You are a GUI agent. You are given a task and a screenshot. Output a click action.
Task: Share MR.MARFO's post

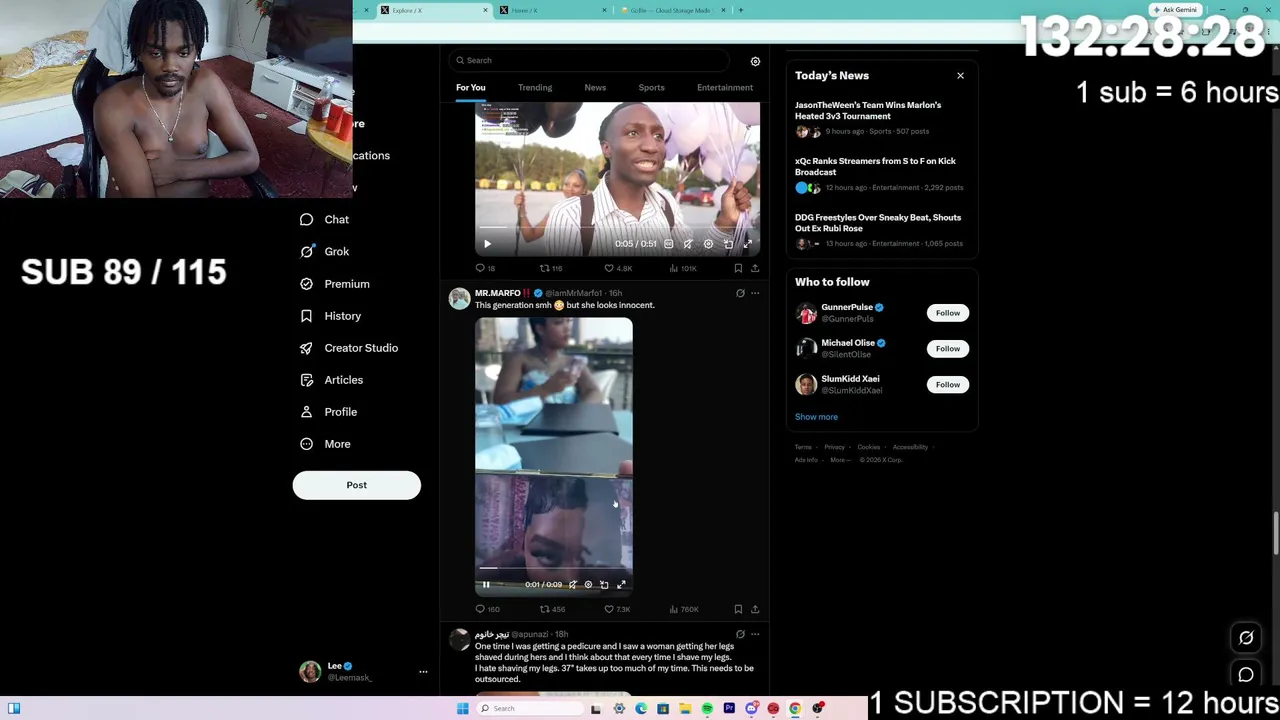click(x=755, y=609)
